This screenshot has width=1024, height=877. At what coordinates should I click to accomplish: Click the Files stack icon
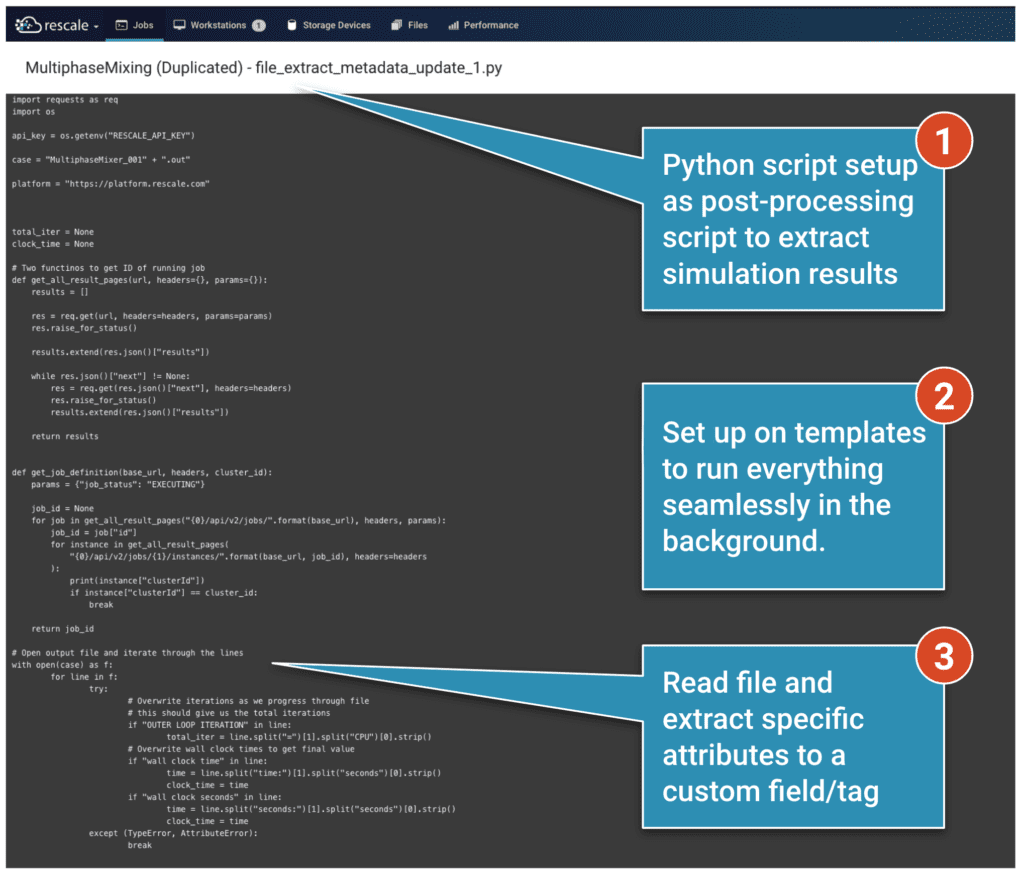[x=396, y=25]
